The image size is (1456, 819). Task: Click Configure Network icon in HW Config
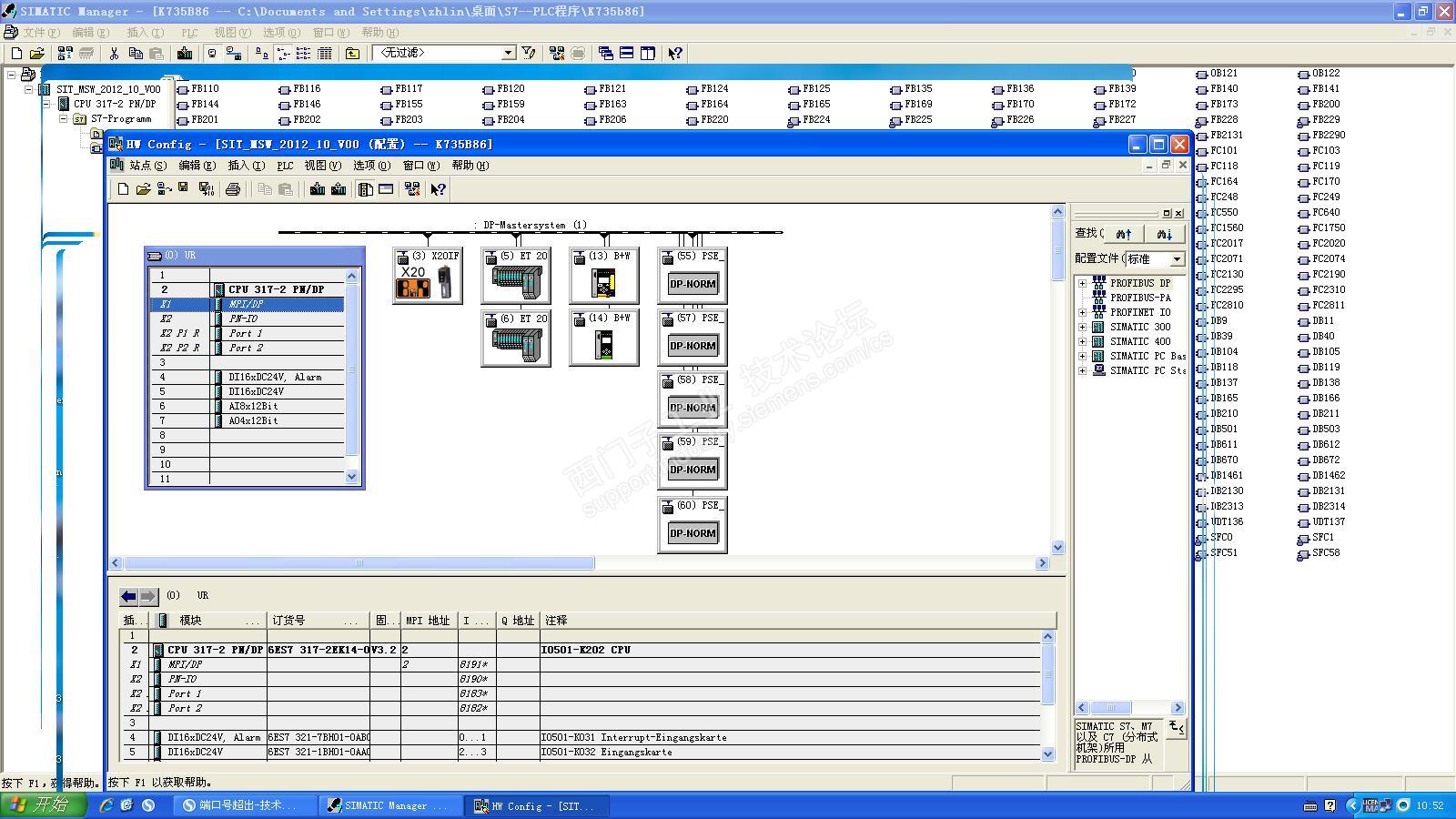[412, 189]
